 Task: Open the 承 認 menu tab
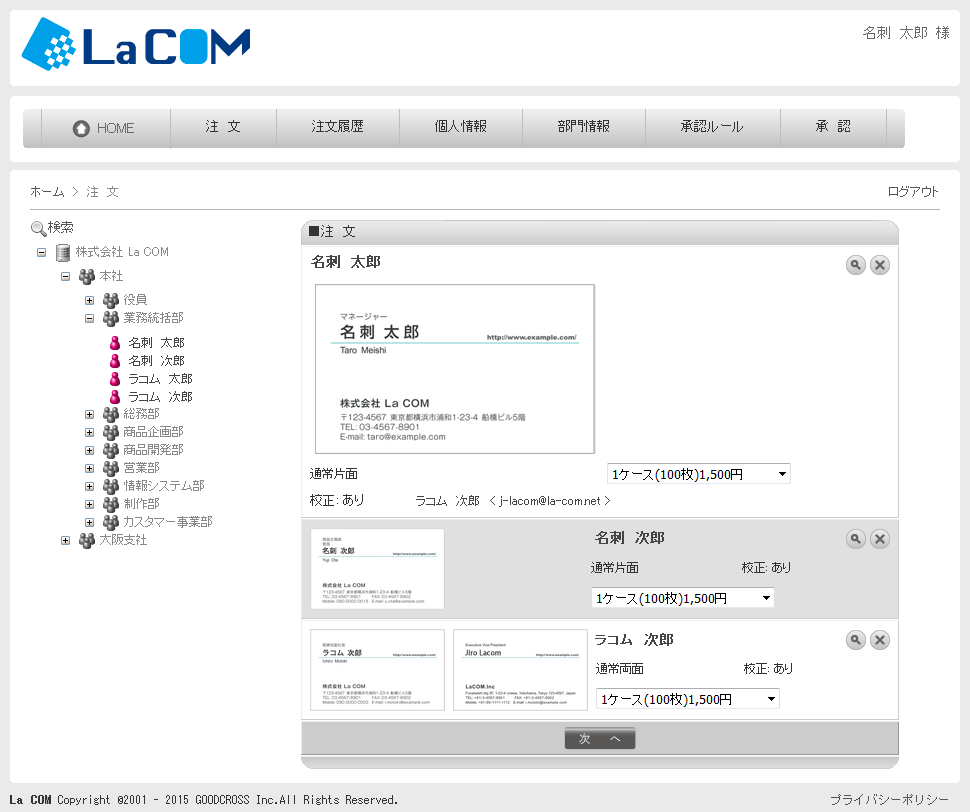click(833, 127)
